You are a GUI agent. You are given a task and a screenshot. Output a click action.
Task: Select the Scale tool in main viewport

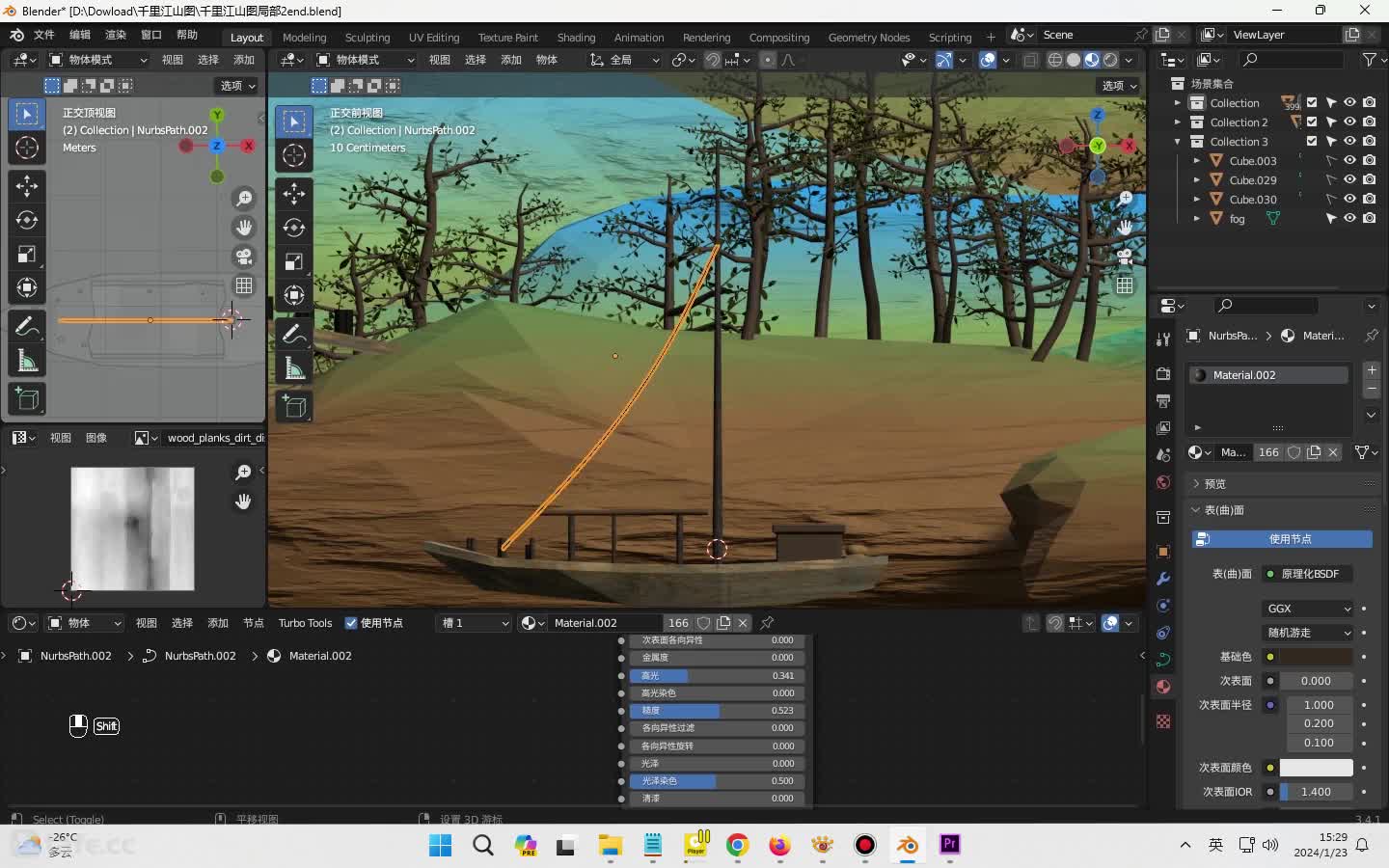point(294,261)
